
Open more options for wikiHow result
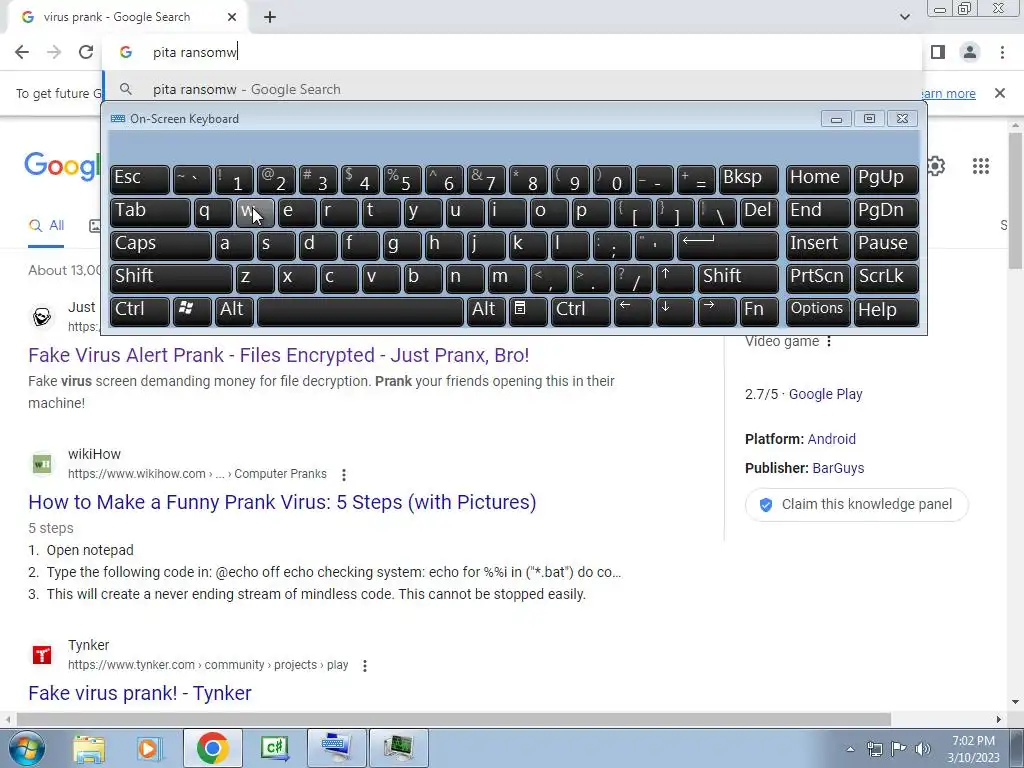344,474
